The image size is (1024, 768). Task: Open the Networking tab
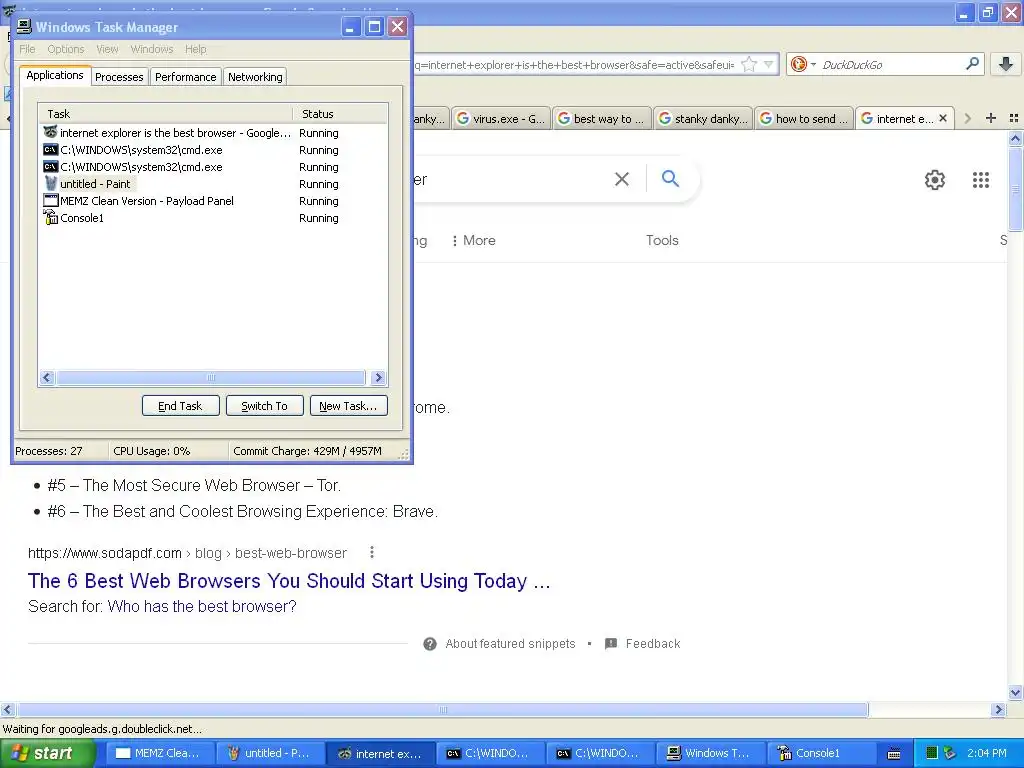click(255, 77)
